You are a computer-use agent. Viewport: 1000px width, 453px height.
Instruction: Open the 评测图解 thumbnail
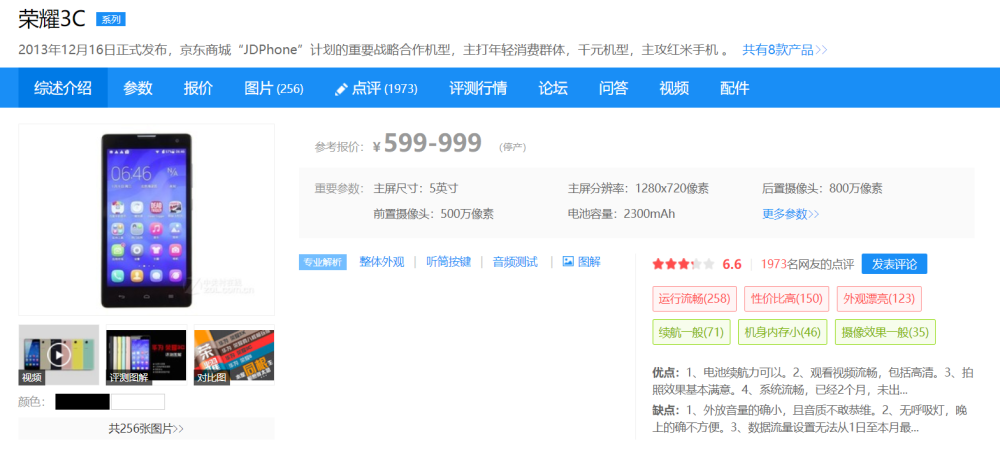[147, 355]
